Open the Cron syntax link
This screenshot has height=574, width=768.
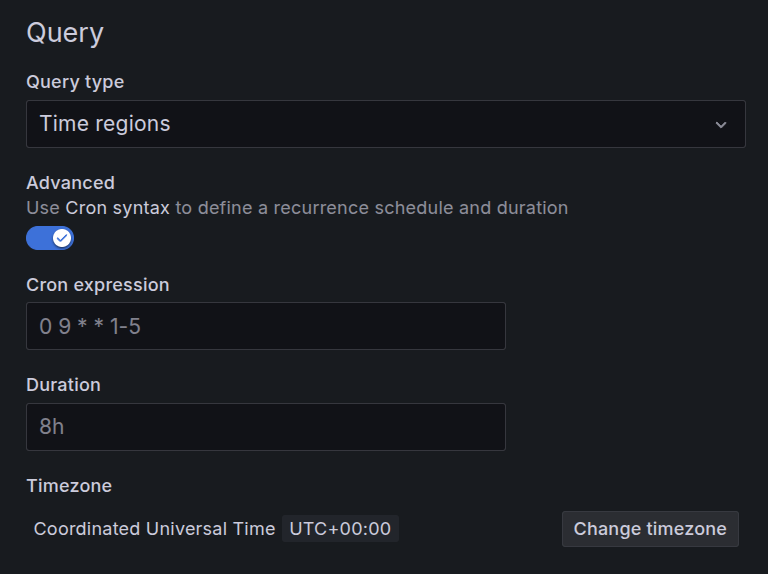(117, 208)
